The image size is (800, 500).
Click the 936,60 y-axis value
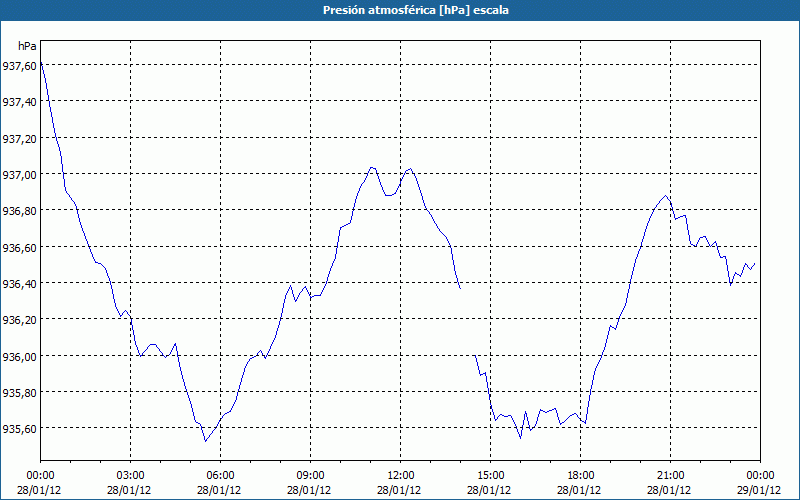(x=19, y=247)
